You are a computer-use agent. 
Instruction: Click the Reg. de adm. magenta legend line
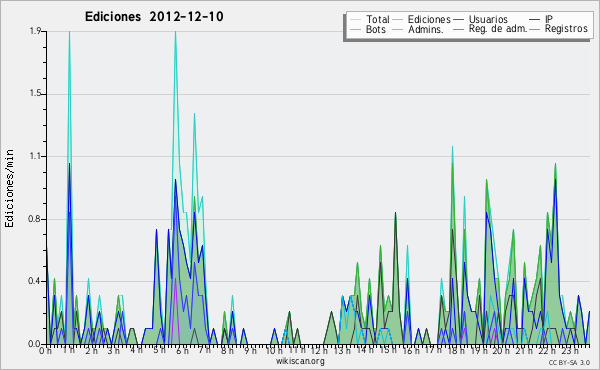(458, 29)
